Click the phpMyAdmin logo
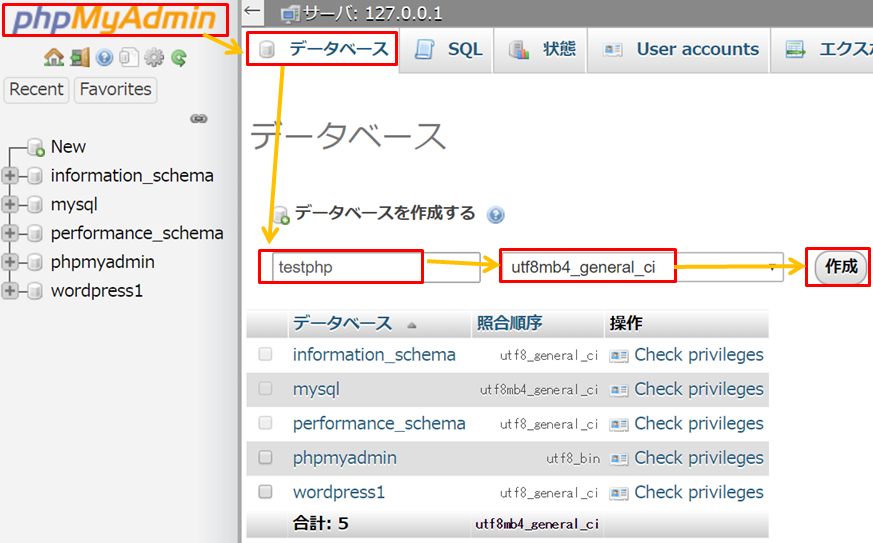This screenshot has height=543, width=873. 114,19
